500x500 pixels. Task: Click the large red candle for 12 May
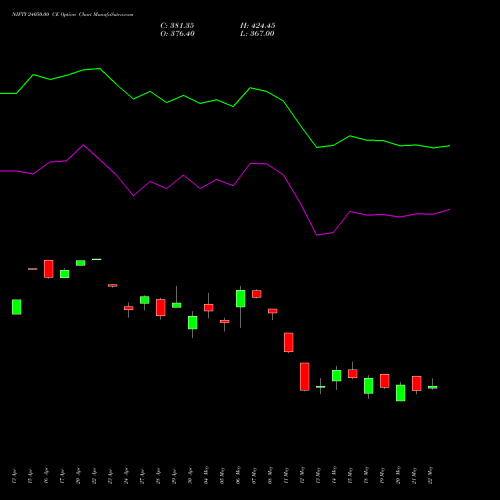305,377
